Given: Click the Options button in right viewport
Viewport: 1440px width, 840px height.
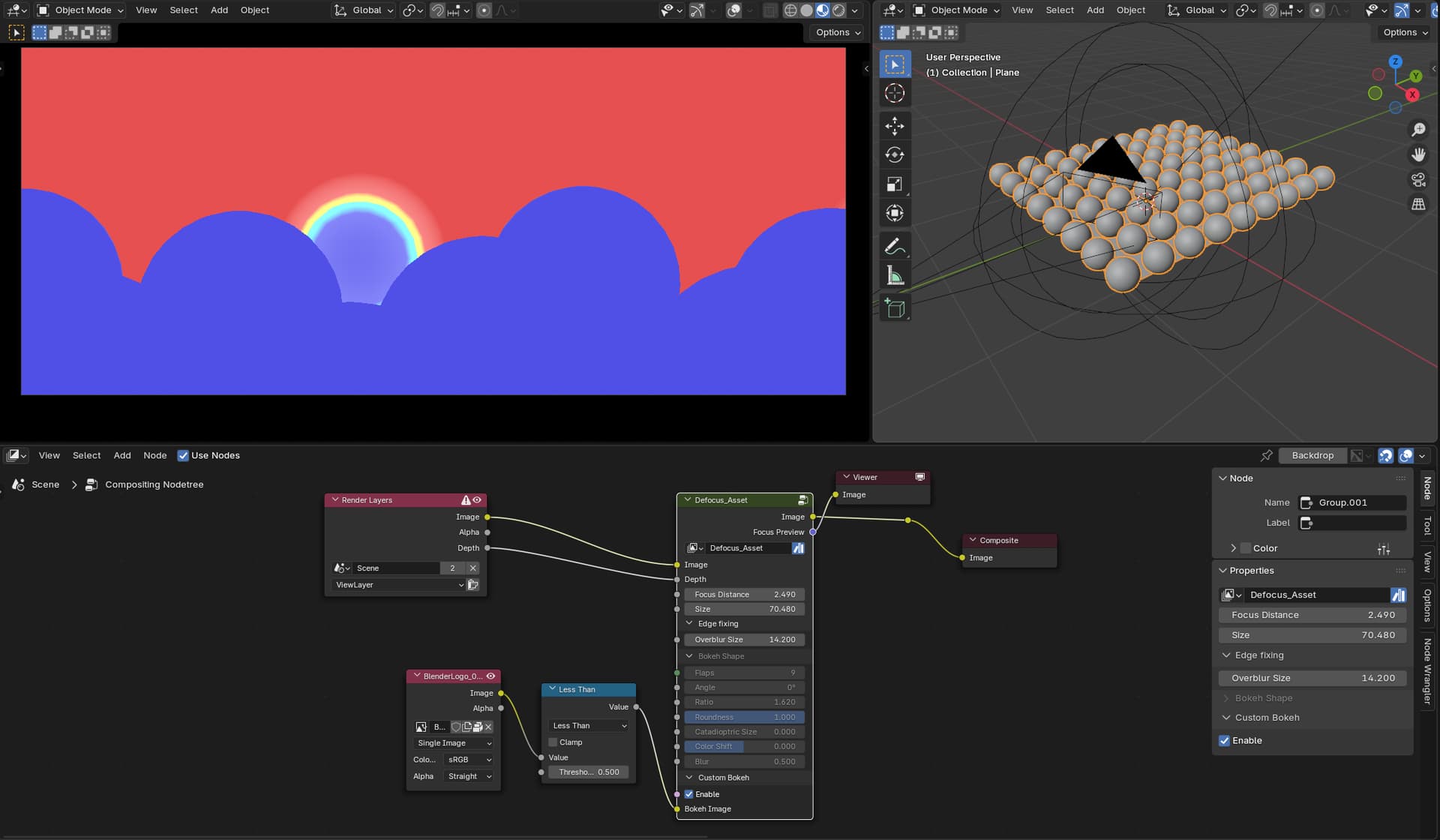Looking at the screenshot, I should (1405, 32).
